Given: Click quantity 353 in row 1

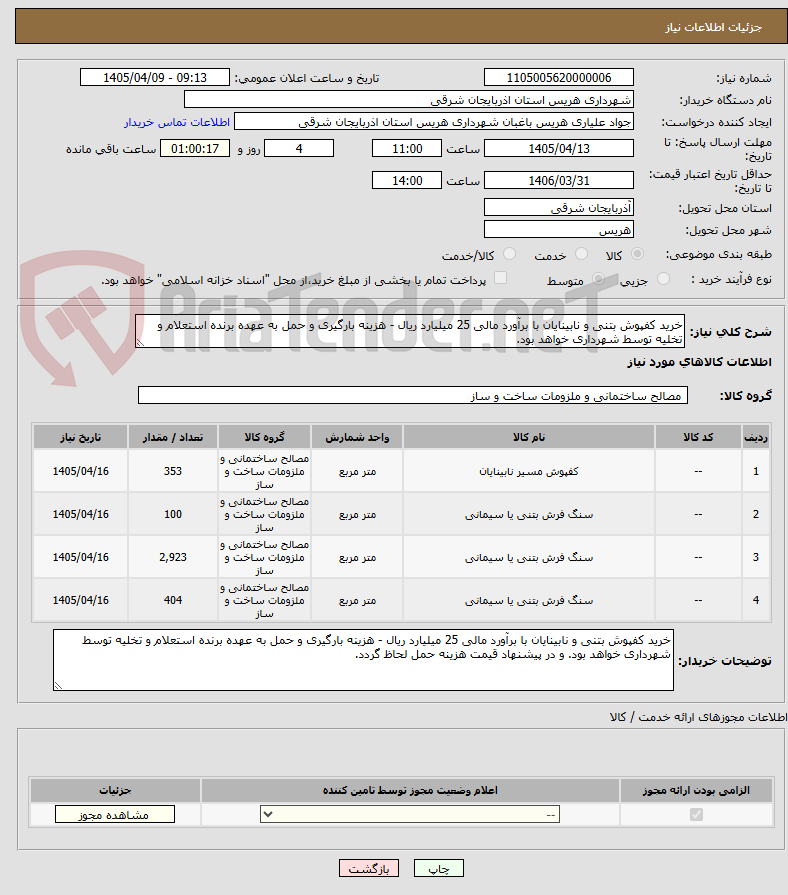Looking at the screenshot, I should pyautogui.click(x=173, y=471).
